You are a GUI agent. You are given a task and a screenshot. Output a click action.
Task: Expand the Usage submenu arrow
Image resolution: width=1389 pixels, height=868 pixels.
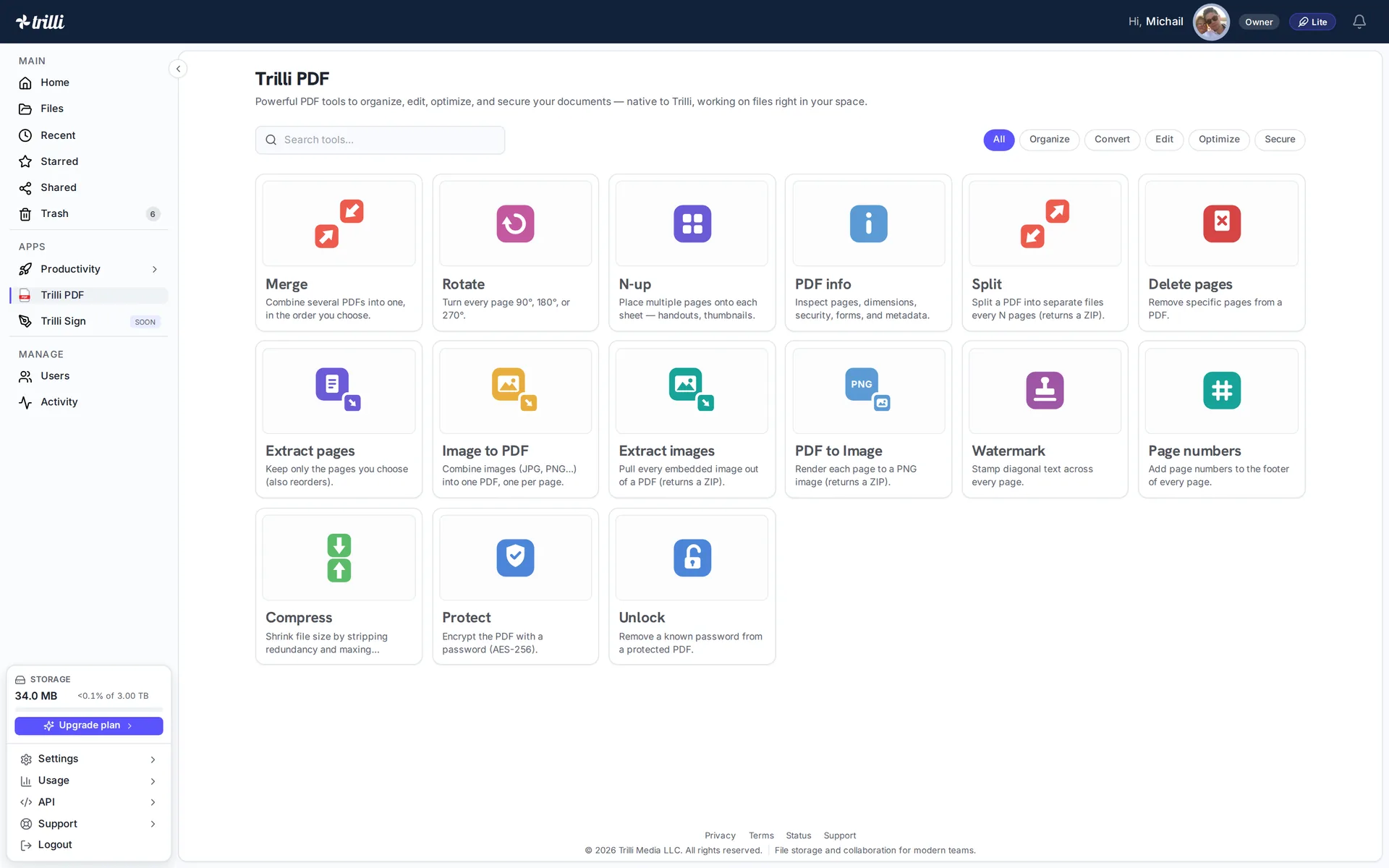pyautogui.click(x=153, y=781)
